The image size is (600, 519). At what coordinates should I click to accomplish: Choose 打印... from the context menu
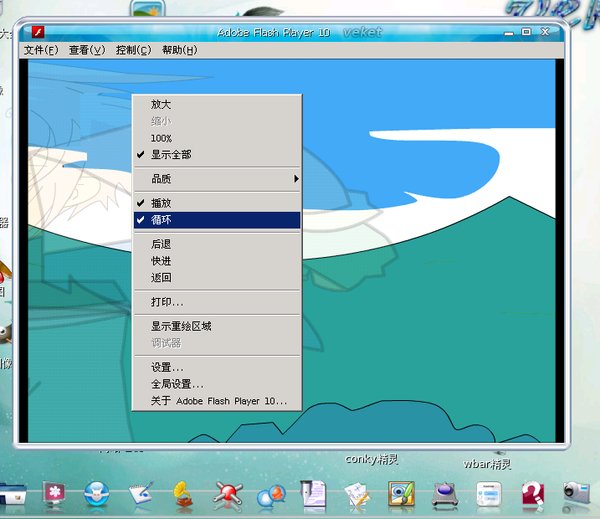click(x=167, y=302)
